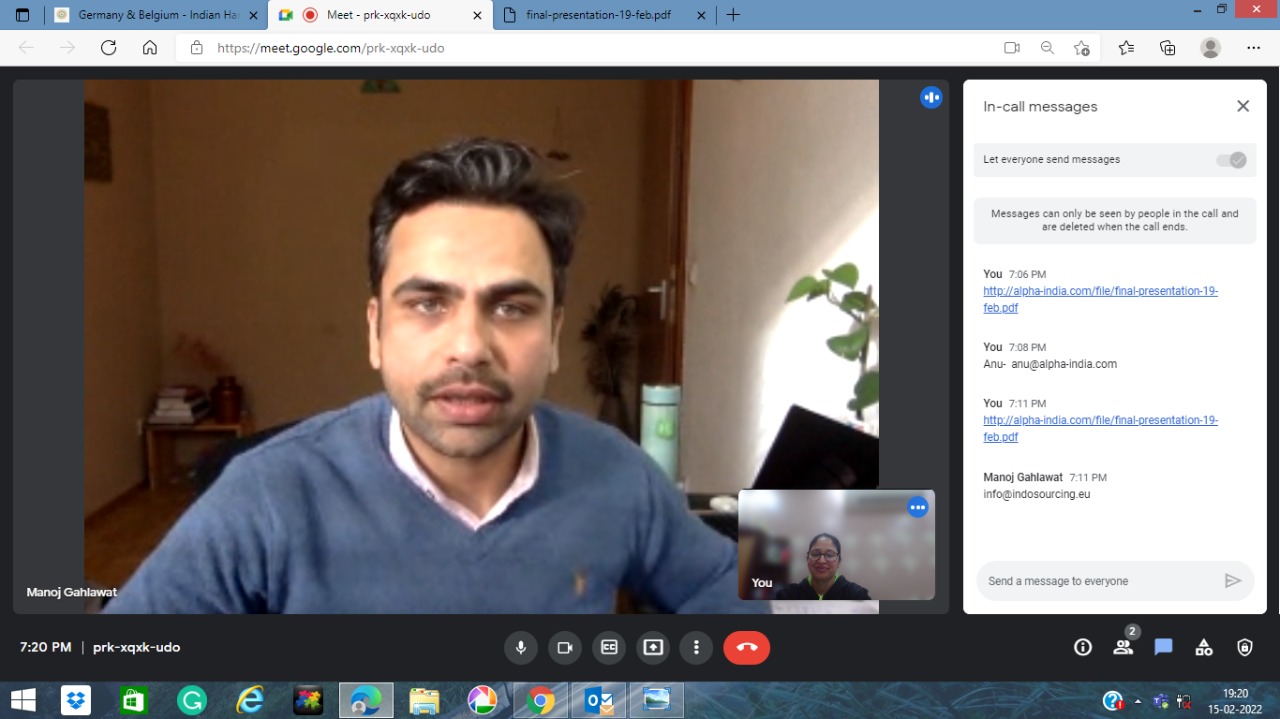
Task: Open host controls shield icon
Action: click(1244, 647)
